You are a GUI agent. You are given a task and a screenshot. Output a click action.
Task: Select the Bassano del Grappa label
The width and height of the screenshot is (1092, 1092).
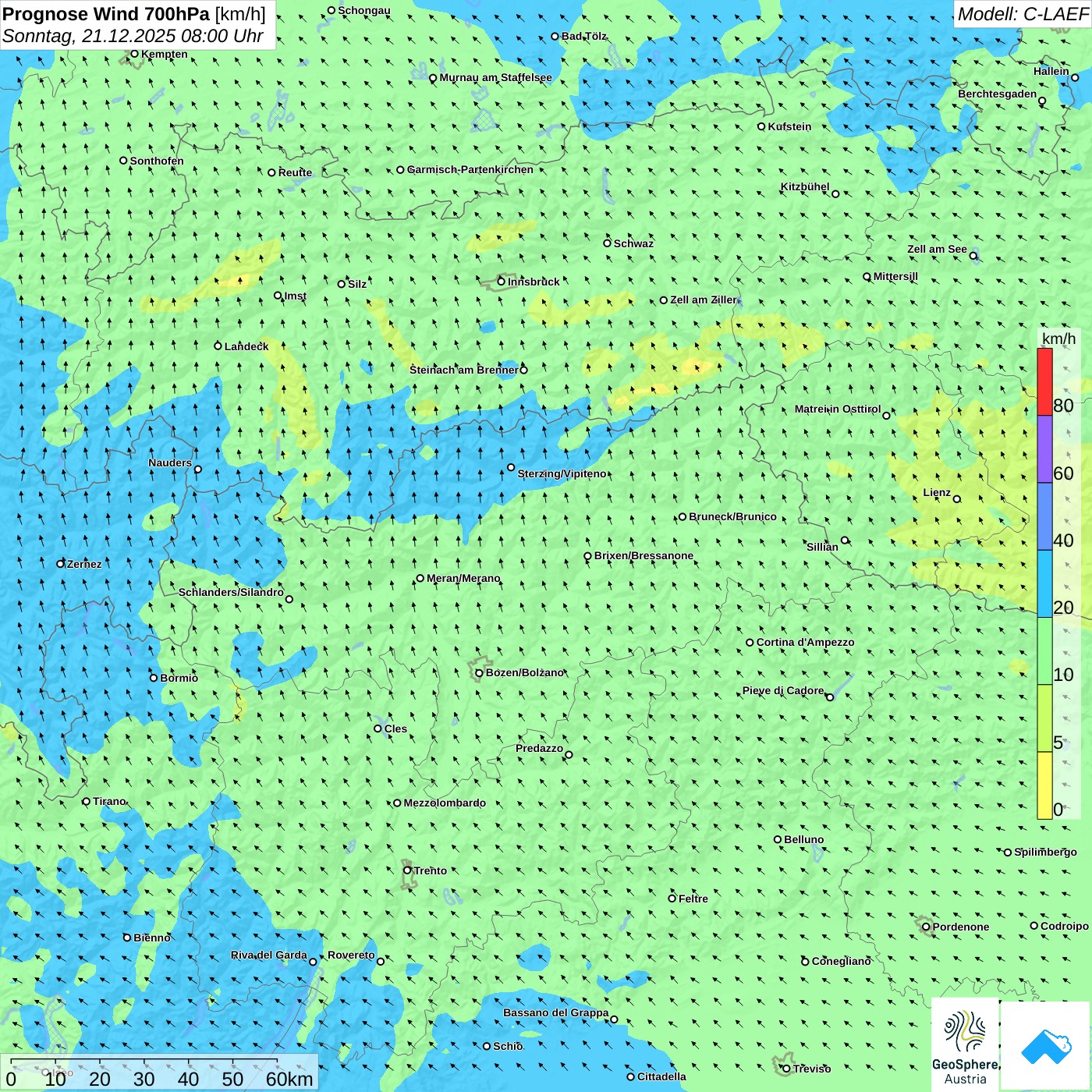556,1012
